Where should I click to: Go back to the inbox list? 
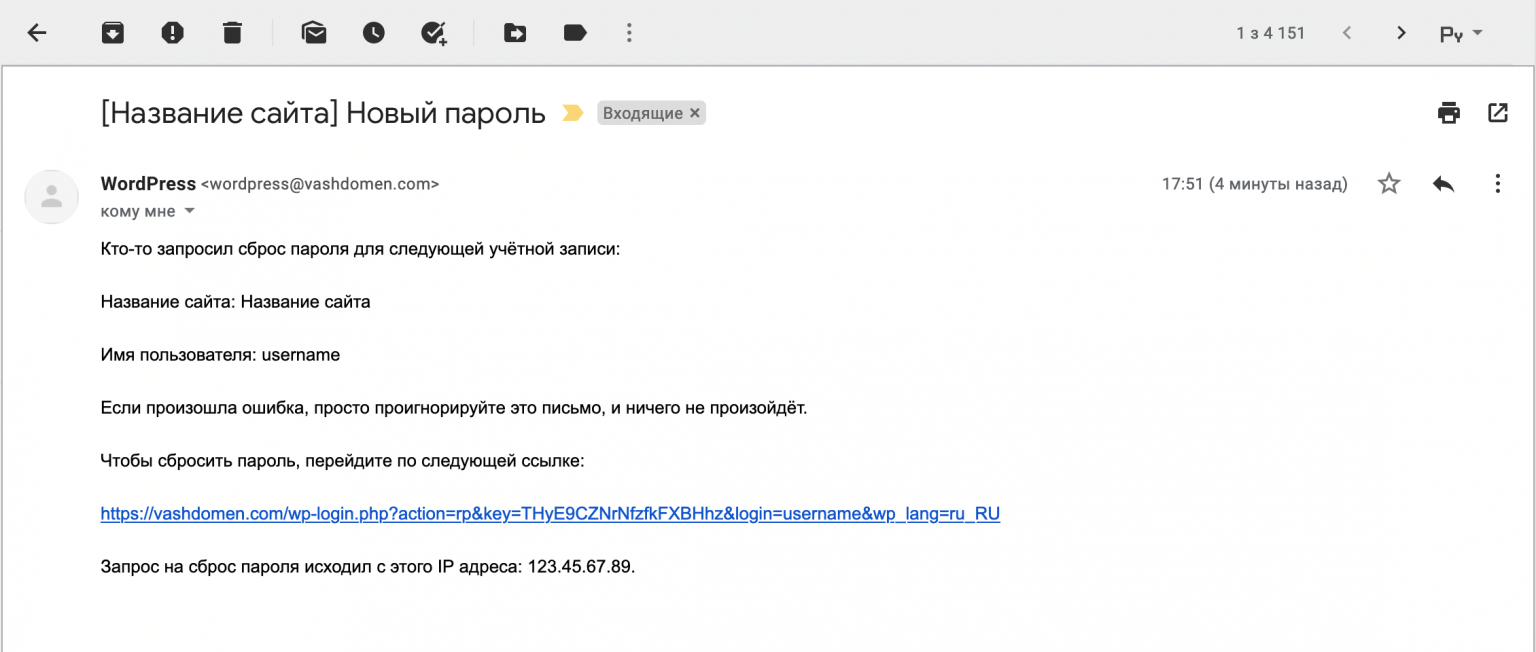click(37, 33)
